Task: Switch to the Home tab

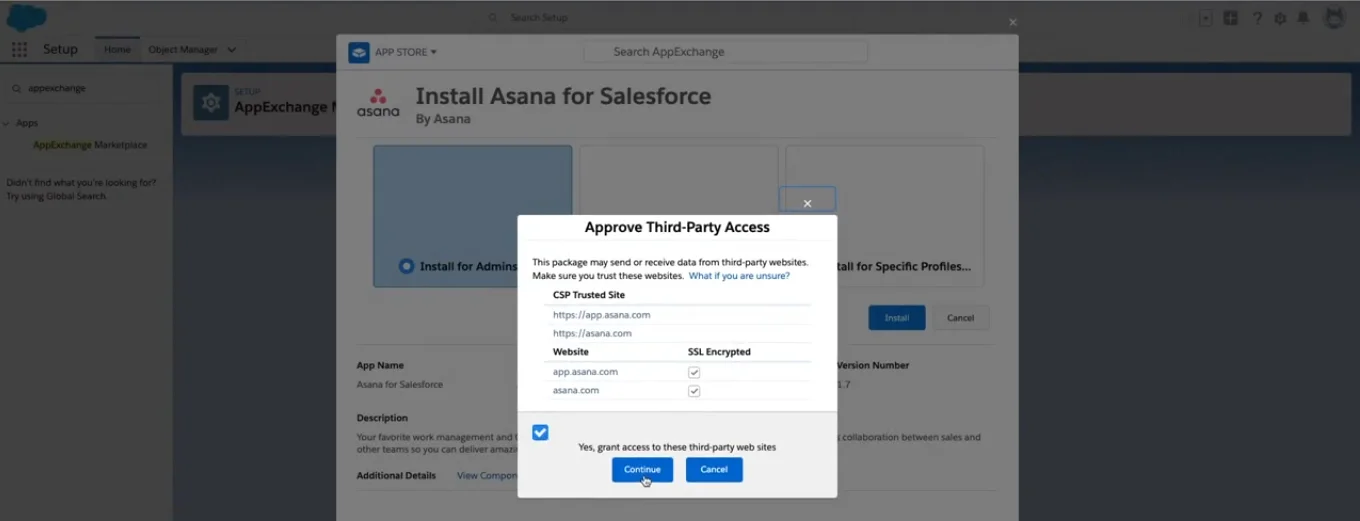Action: point(117,50)
